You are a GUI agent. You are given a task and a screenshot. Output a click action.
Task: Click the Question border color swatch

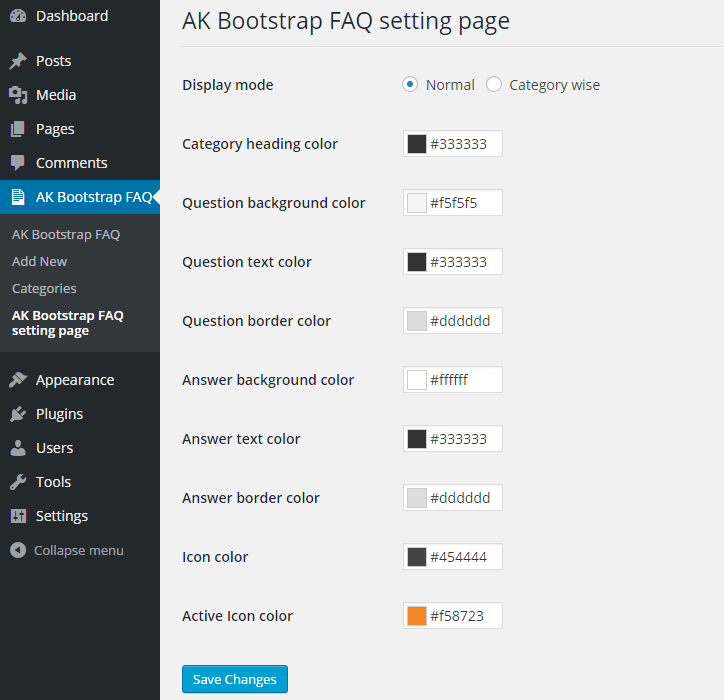(416, 321)
